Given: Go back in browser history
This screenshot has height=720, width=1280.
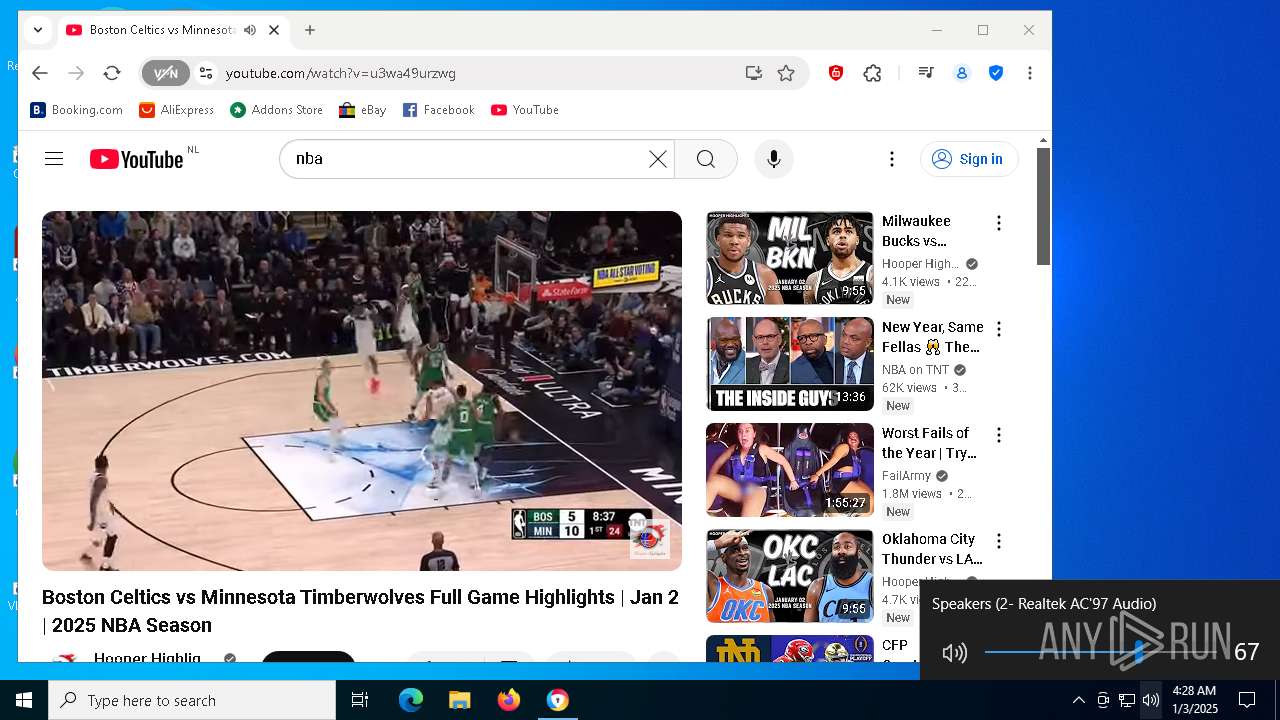Looking at the screenshot, I should [40, 73].
